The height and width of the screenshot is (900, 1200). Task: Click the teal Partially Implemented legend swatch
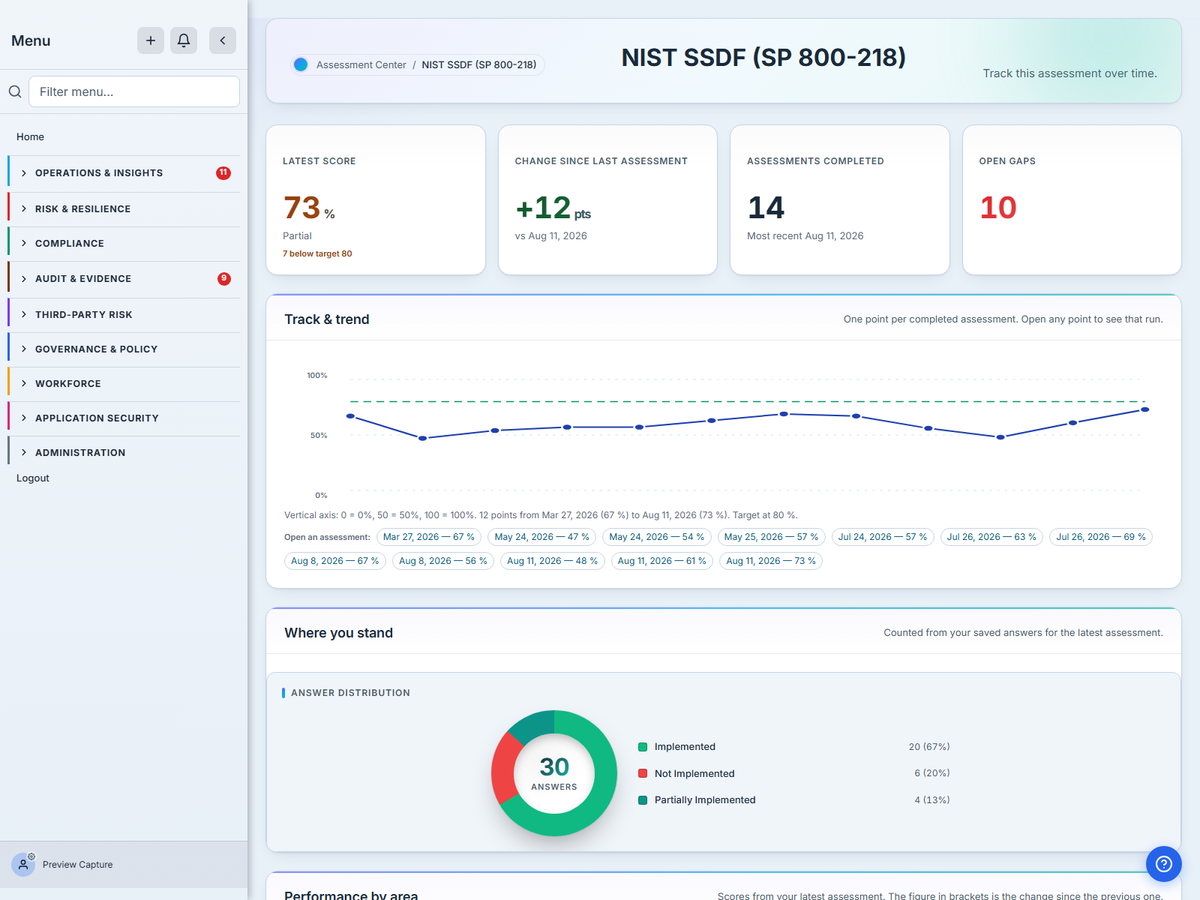click(642, 800)
